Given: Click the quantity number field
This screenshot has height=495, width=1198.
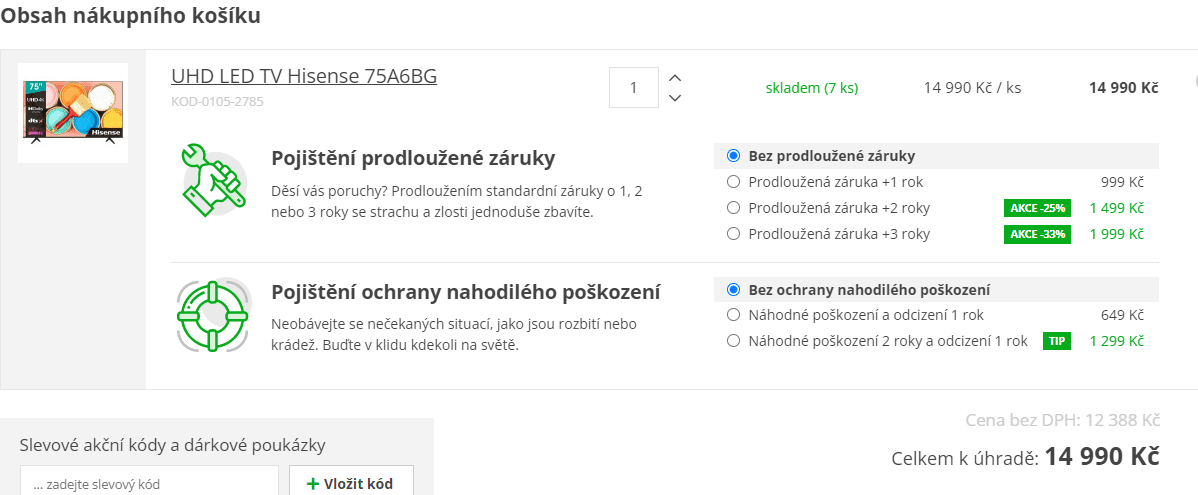Looking at the screenshot, I should 634,87.
